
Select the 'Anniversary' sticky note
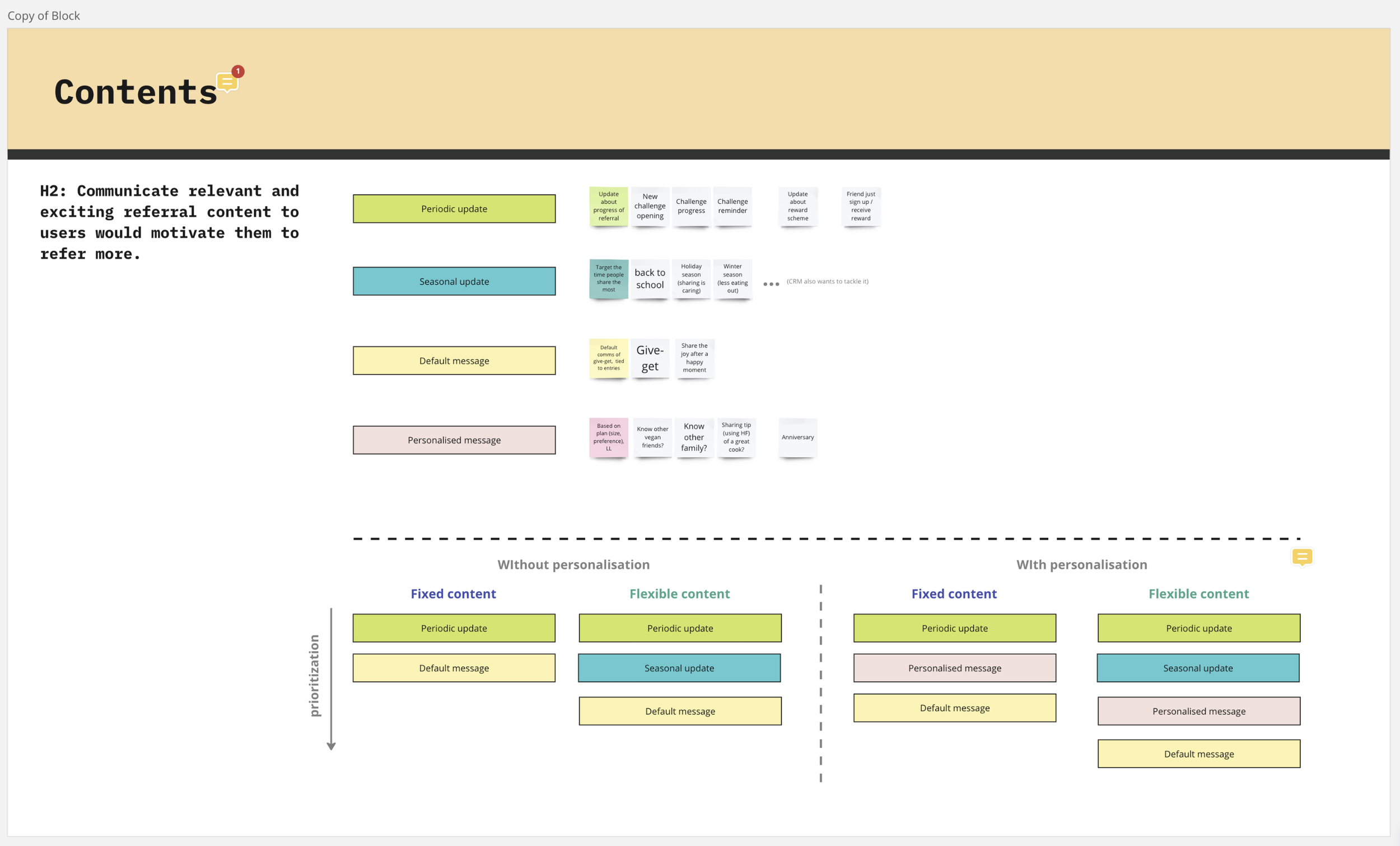pyautogui.click(x=798, y=437)
